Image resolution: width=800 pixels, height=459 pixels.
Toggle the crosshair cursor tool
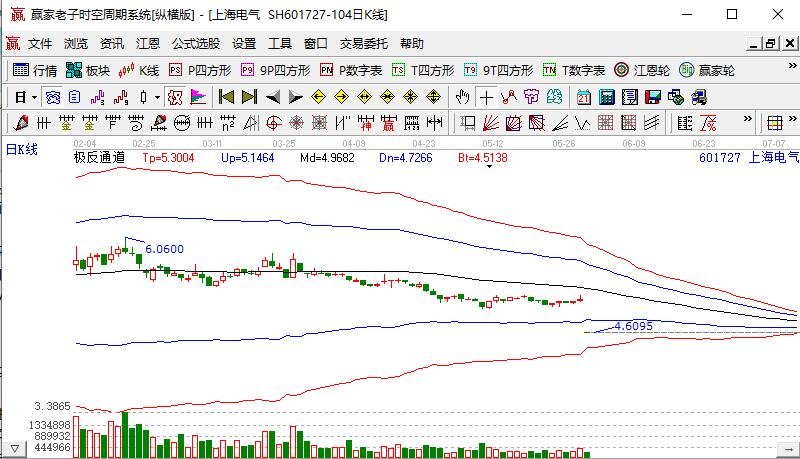[486, 97]
